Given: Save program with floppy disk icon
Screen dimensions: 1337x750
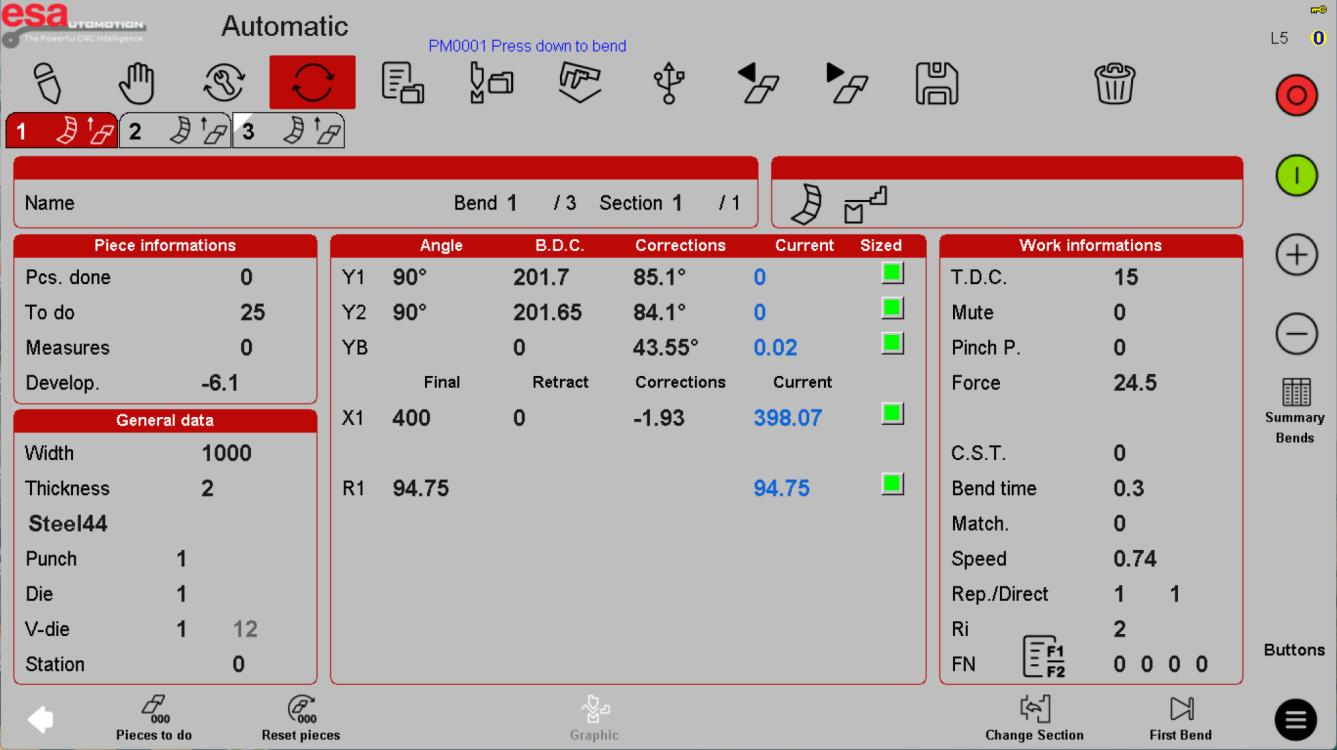Looking at the screenshot, I should [937, 83].
